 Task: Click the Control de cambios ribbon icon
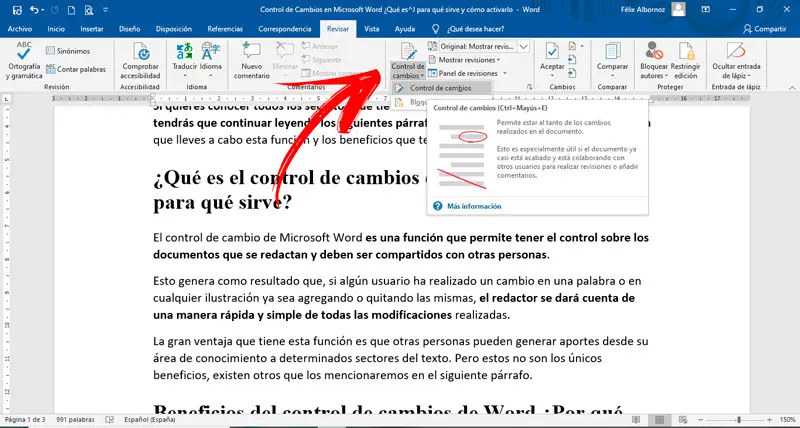(x=408, y=52)
